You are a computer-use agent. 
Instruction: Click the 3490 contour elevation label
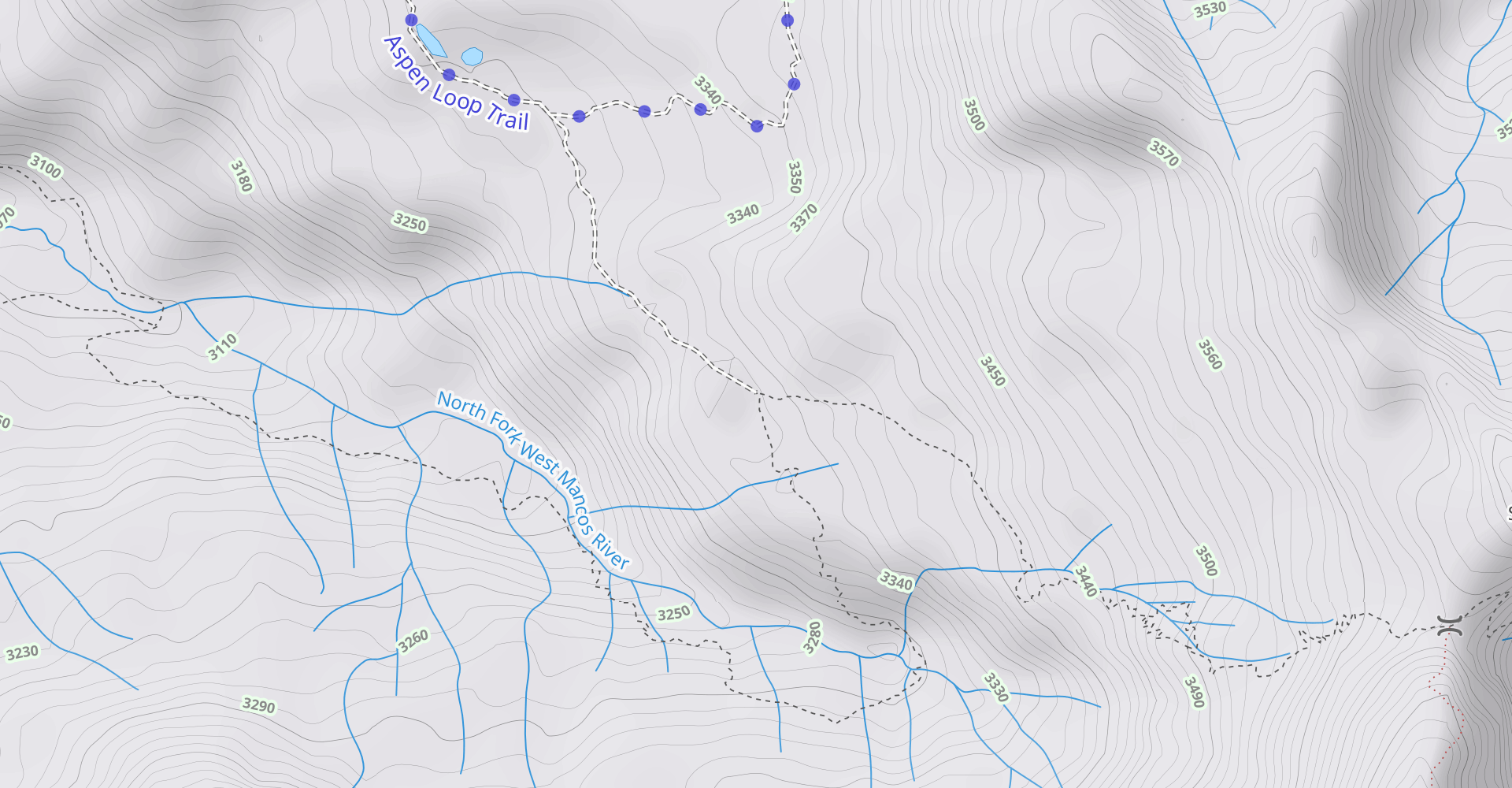pyautogui.click(x=1195, y=692)
